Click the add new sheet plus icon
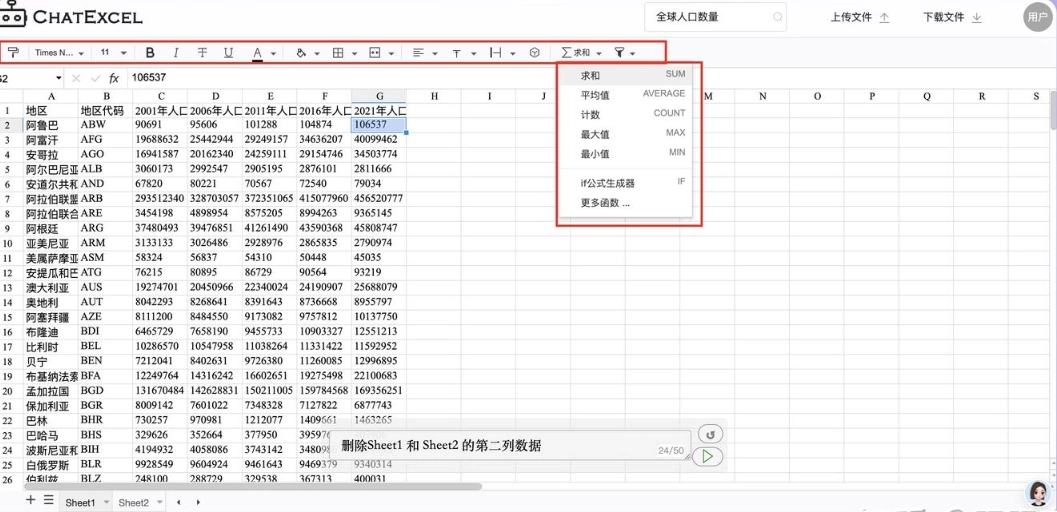 click(30, 500)
